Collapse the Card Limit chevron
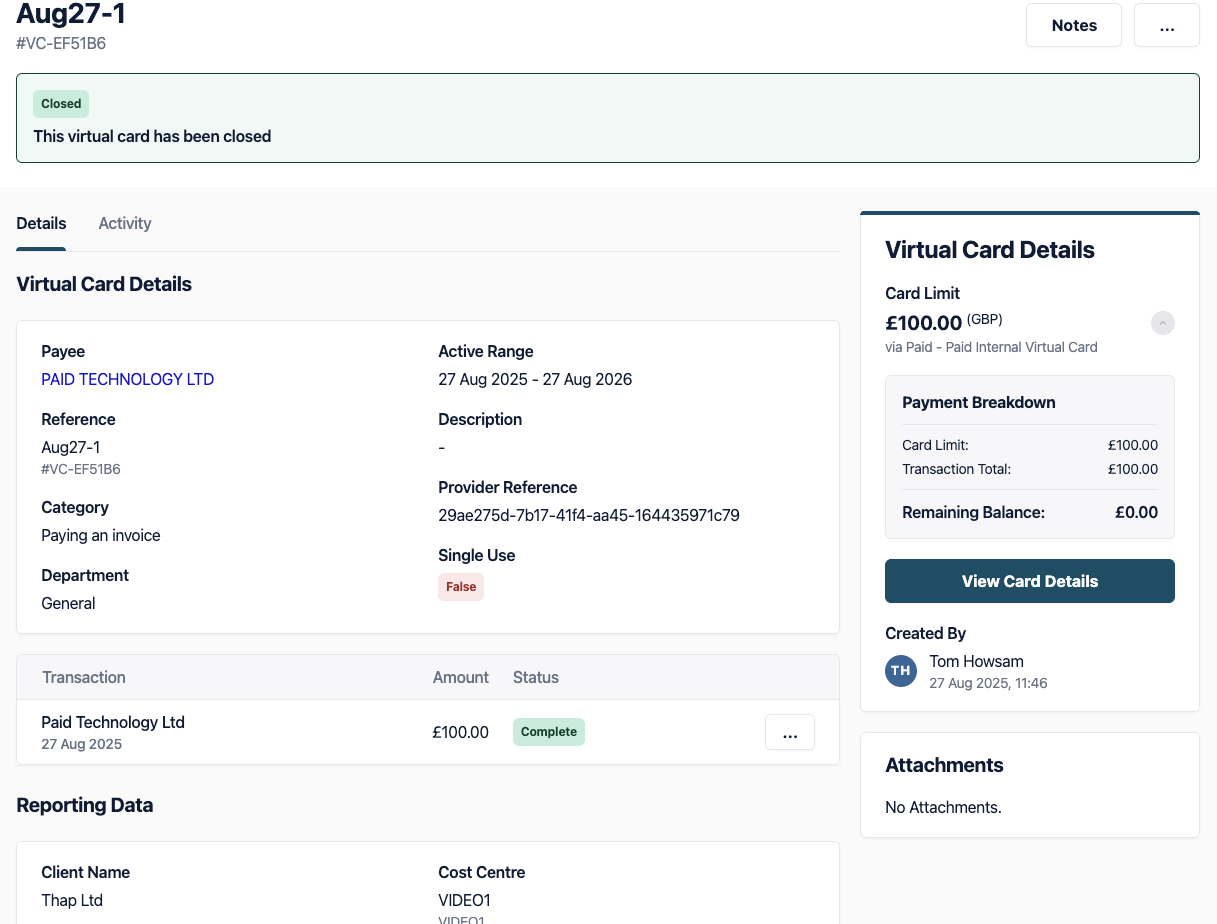Viewport: 1217px width, 924px height. (1162, 323)
